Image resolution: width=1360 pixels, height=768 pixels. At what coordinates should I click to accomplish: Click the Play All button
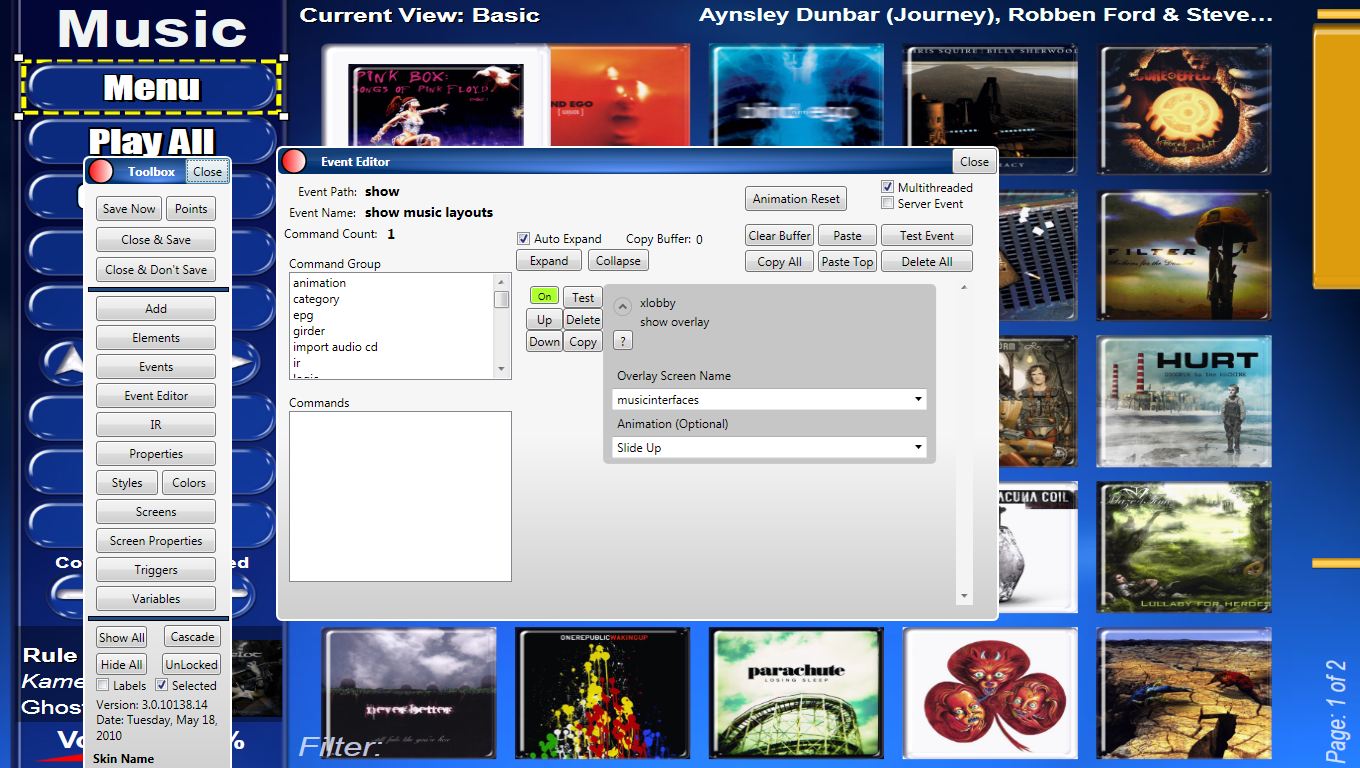(x=151, y=141)
